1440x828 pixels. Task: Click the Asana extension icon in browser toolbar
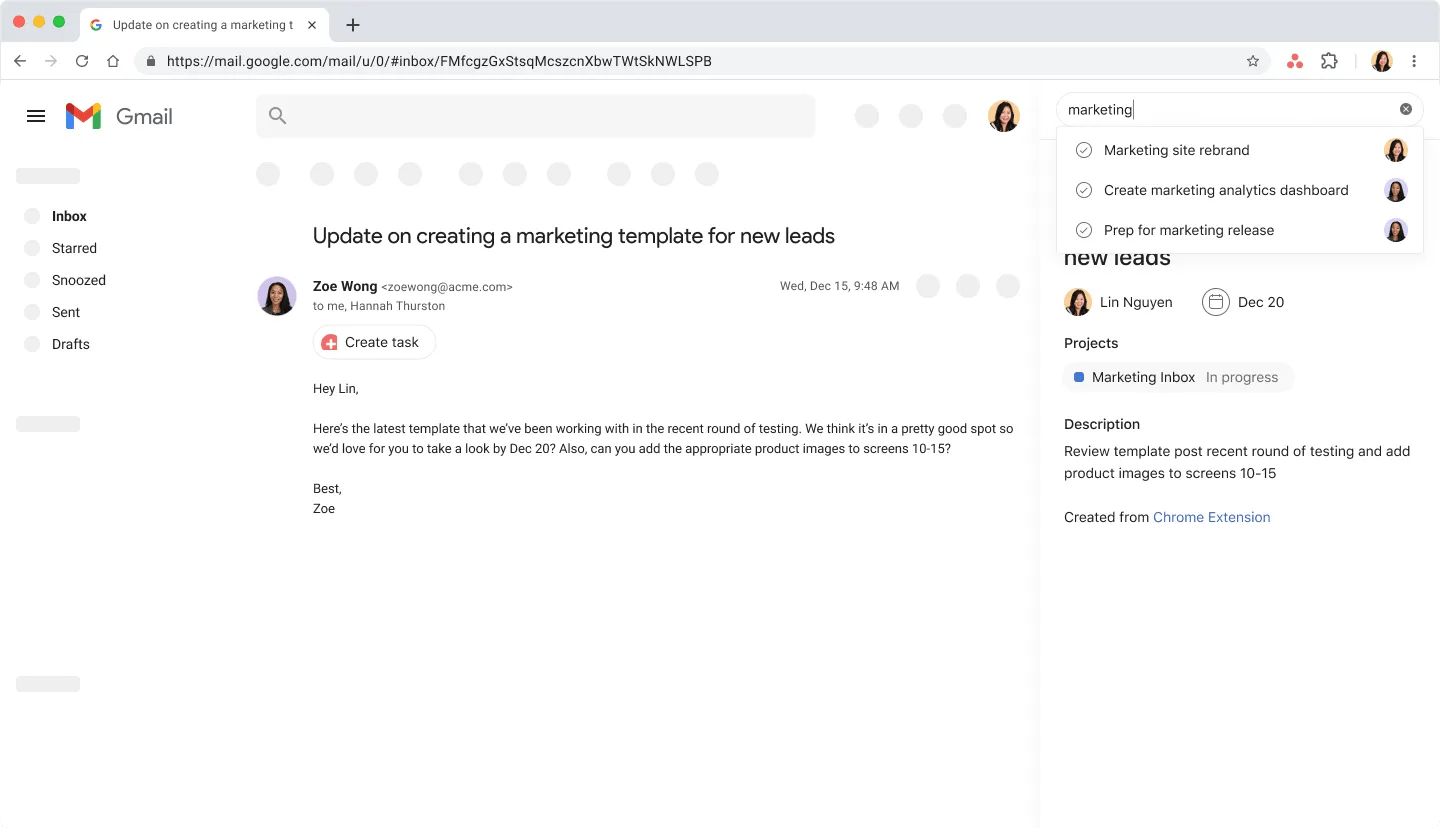[x=1295, y=61]
